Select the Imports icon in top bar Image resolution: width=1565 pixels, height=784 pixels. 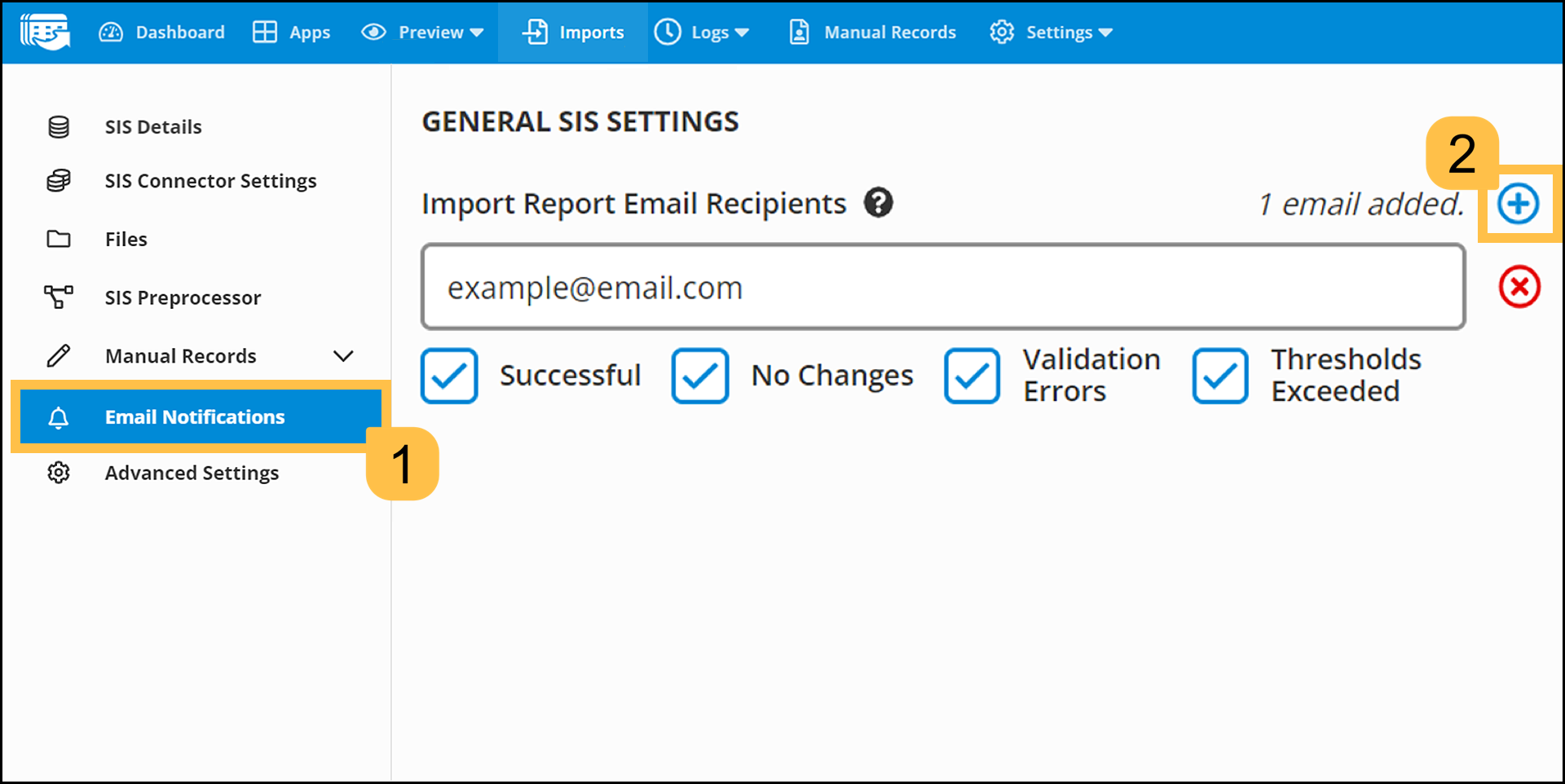coord(534,32)
